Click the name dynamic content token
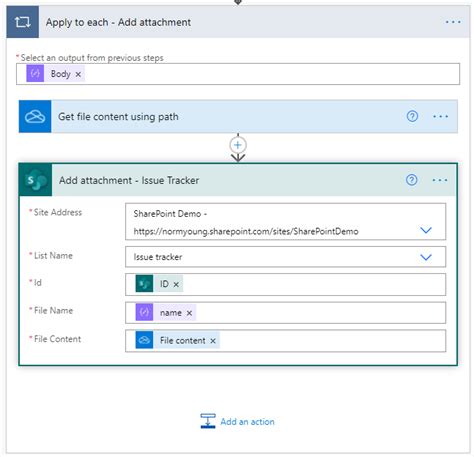This screenshot has width=474, height=457. click(165, 313)
